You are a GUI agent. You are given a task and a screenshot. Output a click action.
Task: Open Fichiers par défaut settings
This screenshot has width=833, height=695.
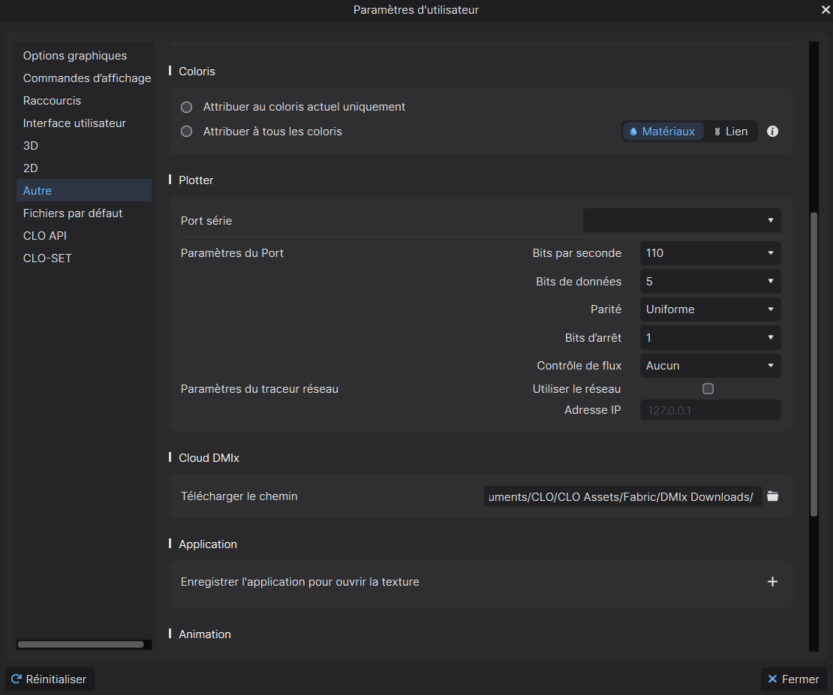tap(84, 213)
